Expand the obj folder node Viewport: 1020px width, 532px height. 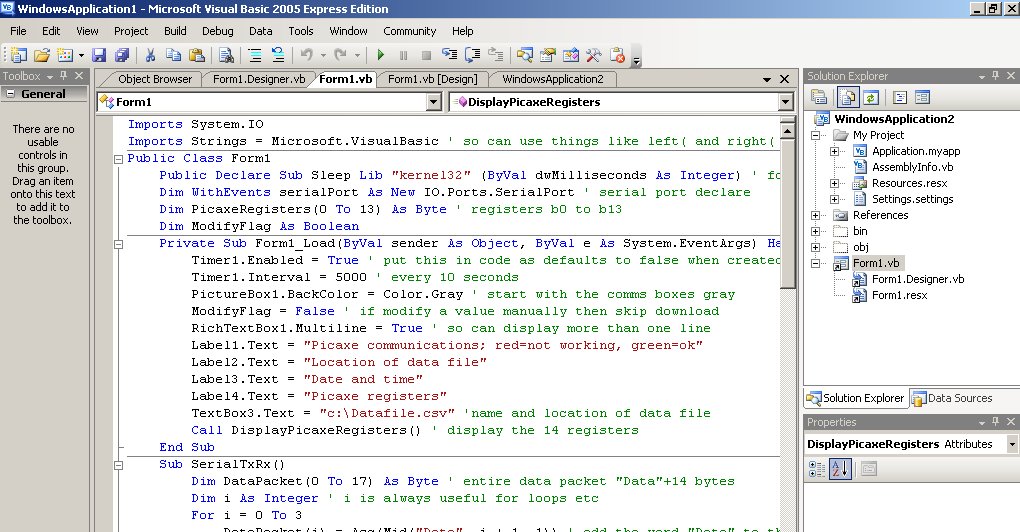[x=815, y=247]
